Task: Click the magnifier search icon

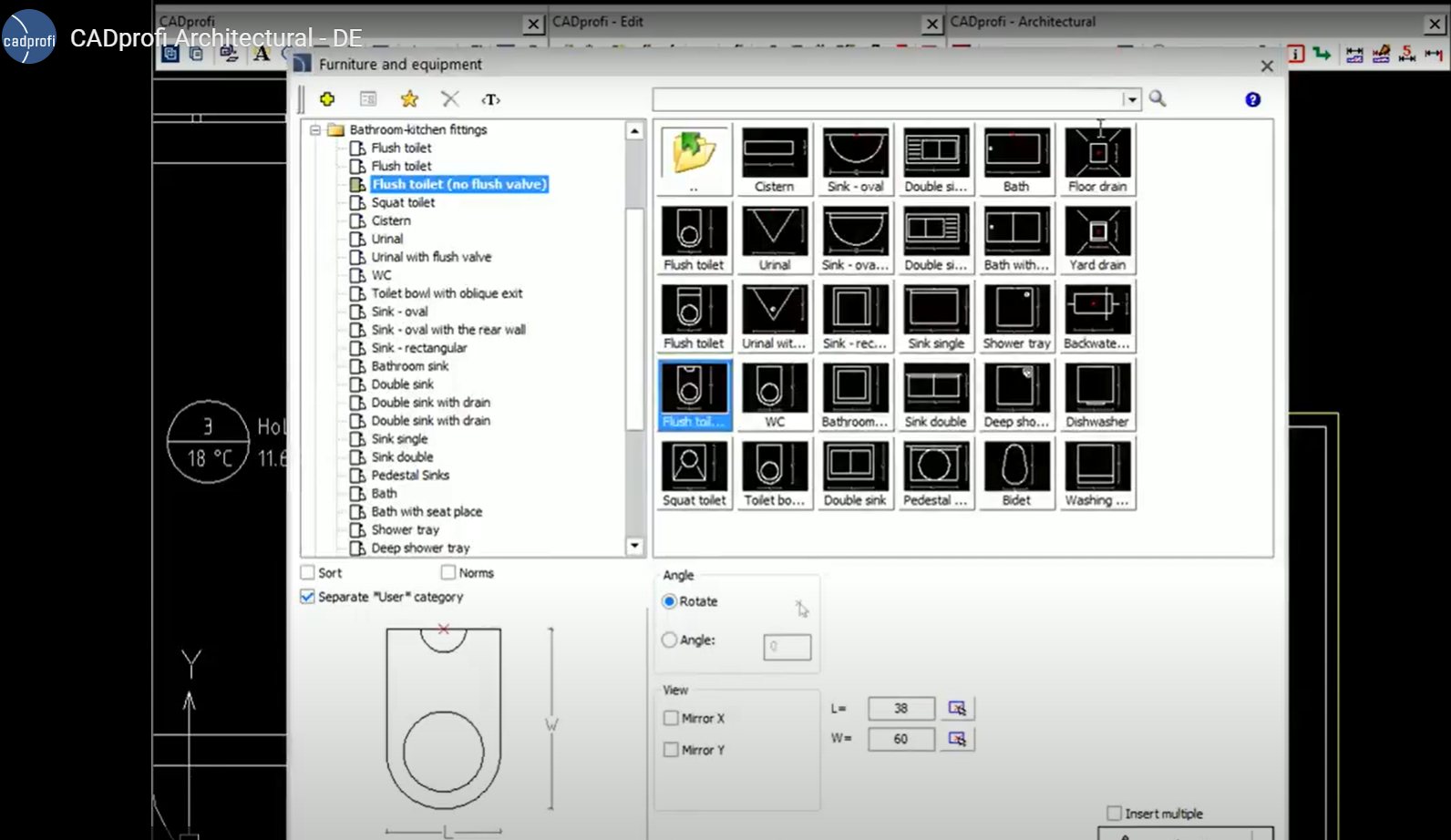Action: click(x=1158, y=99)
